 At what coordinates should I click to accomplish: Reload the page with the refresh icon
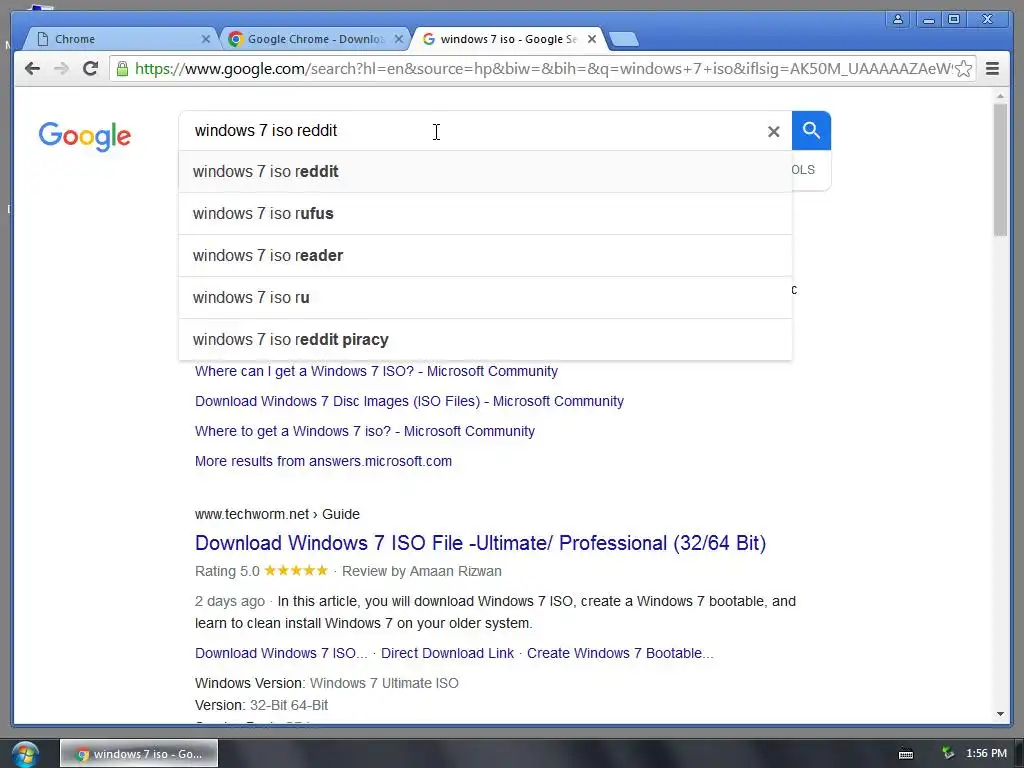coord(90,69)
